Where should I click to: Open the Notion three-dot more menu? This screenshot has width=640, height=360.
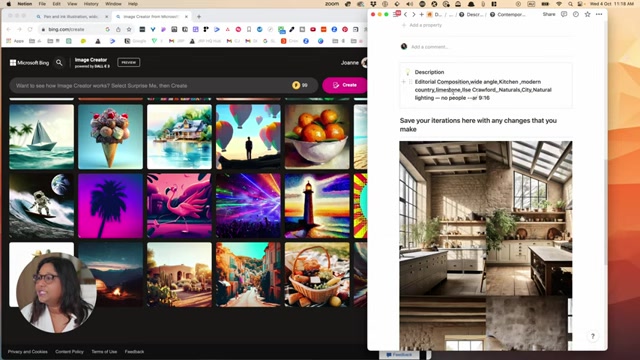click(599, 14)
